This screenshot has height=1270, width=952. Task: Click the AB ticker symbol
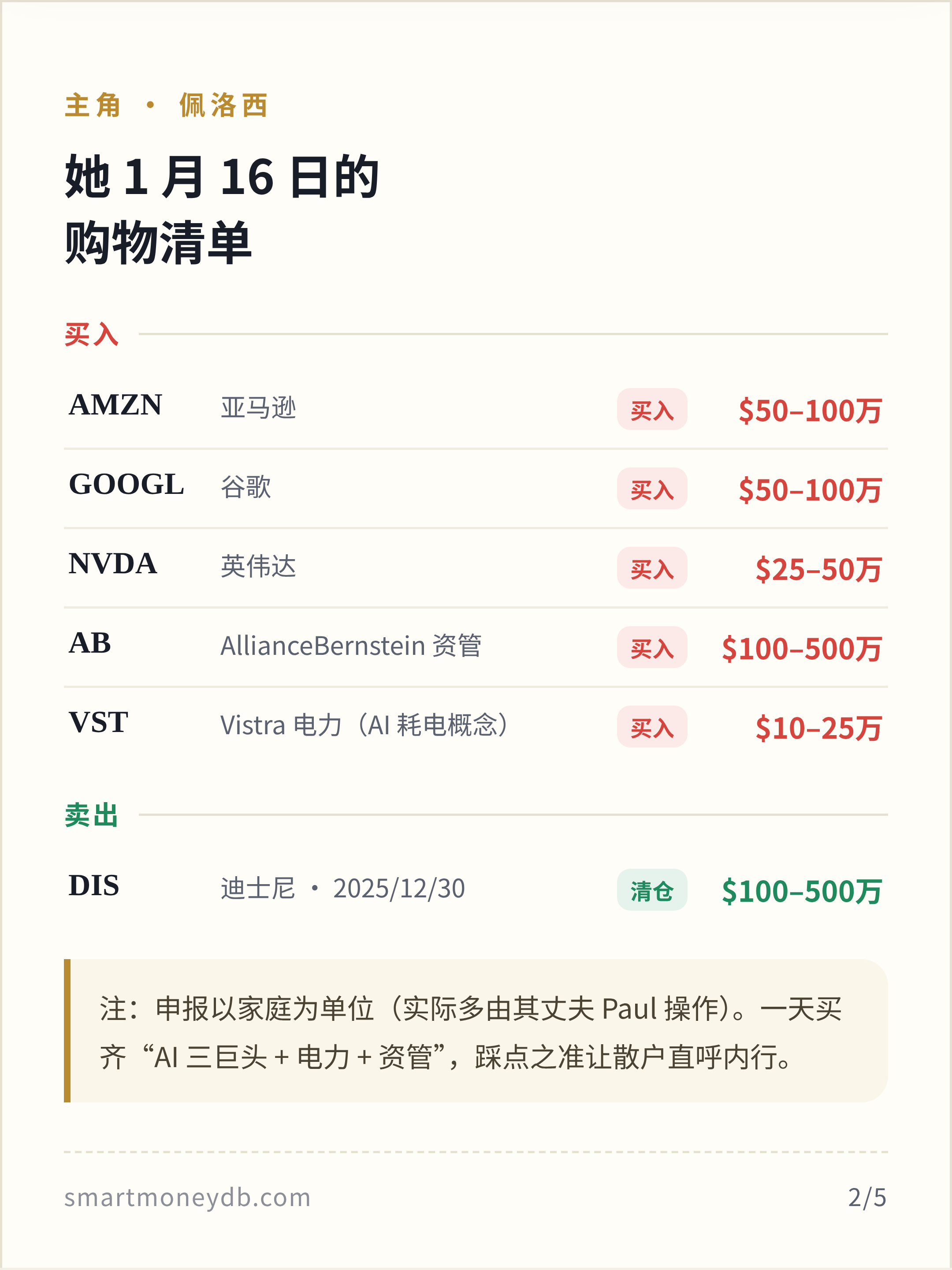pyautogui.click(x=89, y=642)
